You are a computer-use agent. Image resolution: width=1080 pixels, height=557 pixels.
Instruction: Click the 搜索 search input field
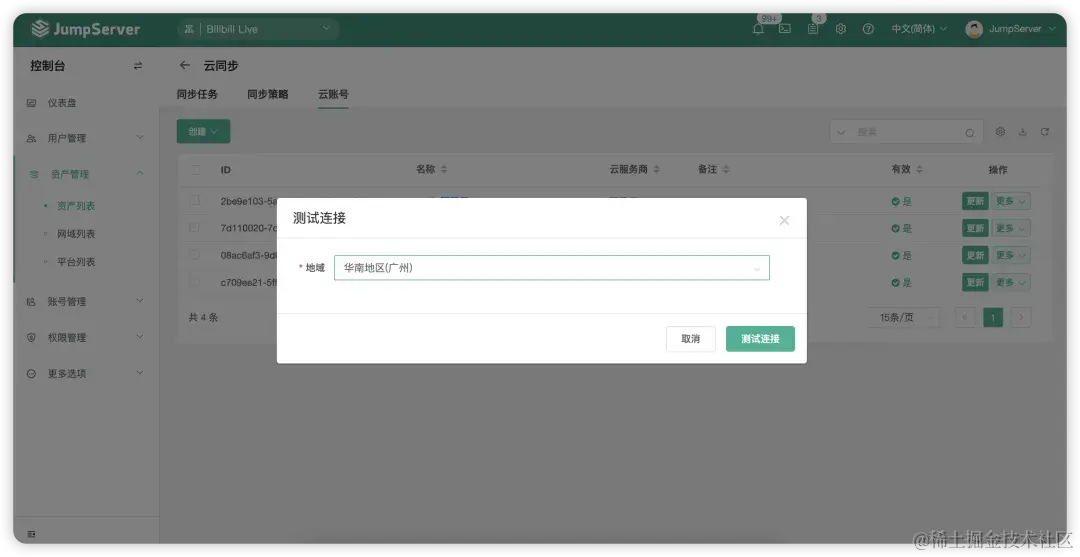(906, 132)
